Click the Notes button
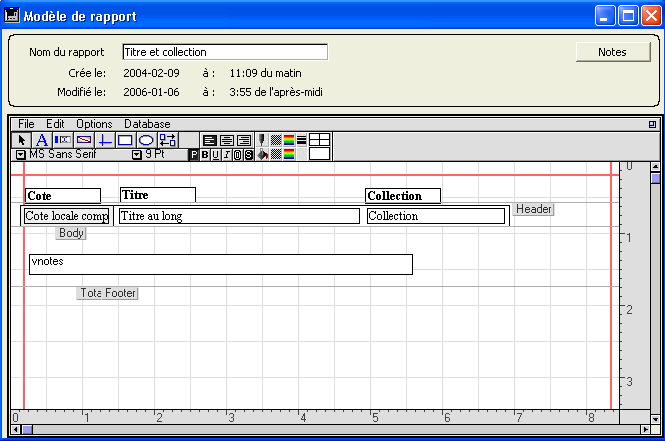The image size is (665, 441). tap(612, 52)
